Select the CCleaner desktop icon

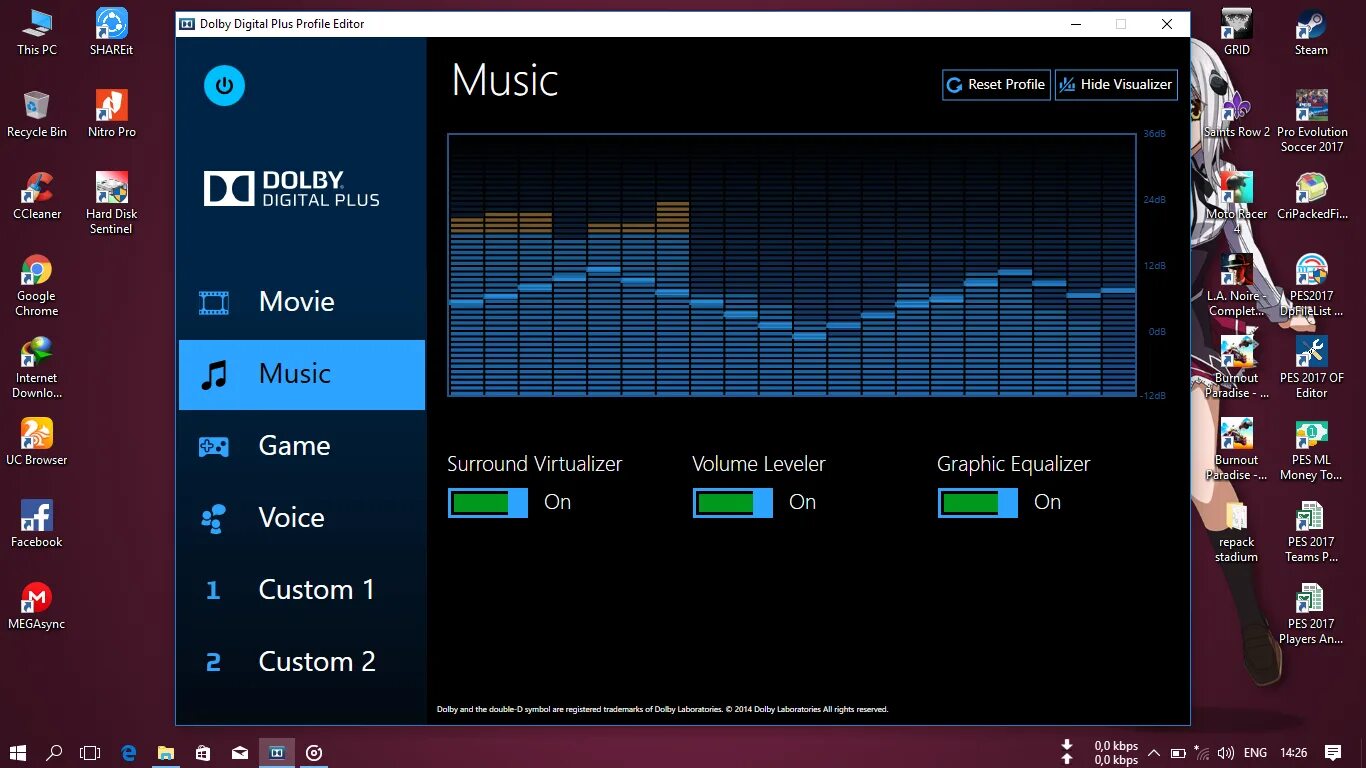tap(37, 196)
